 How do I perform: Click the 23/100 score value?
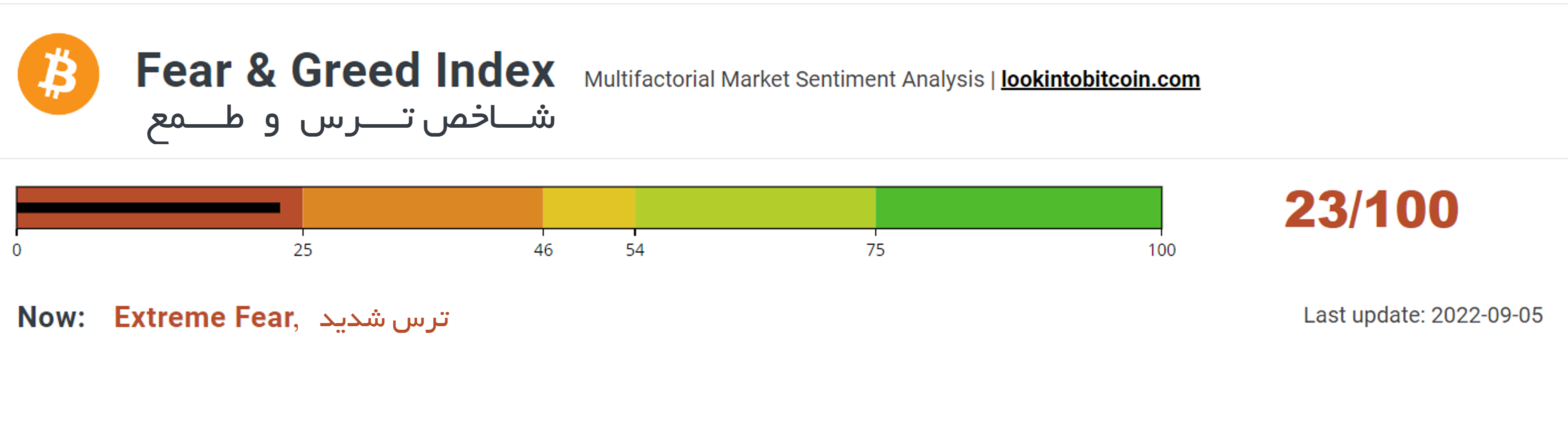(x=1371, y=210)
